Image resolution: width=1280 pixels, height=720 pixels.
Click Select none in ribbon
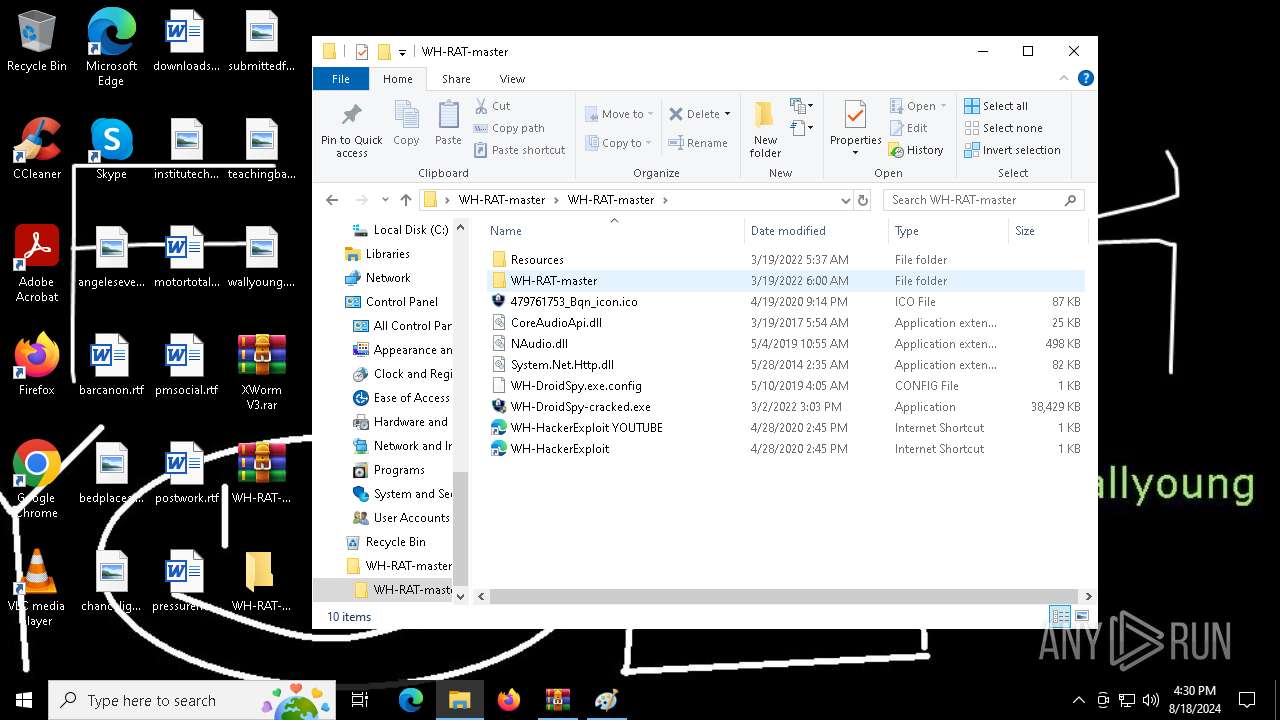point(1003,128)
